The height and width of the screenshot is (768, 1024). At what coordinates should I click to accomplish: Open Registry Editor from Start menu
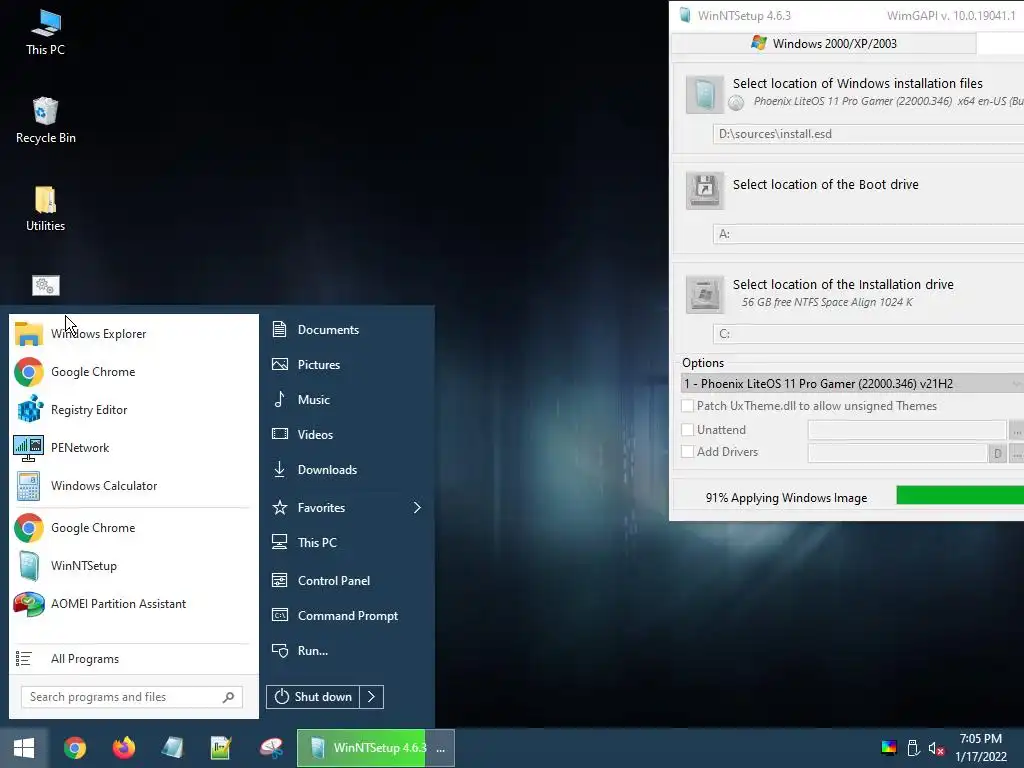pyautogui.click(x=133, y=409)
